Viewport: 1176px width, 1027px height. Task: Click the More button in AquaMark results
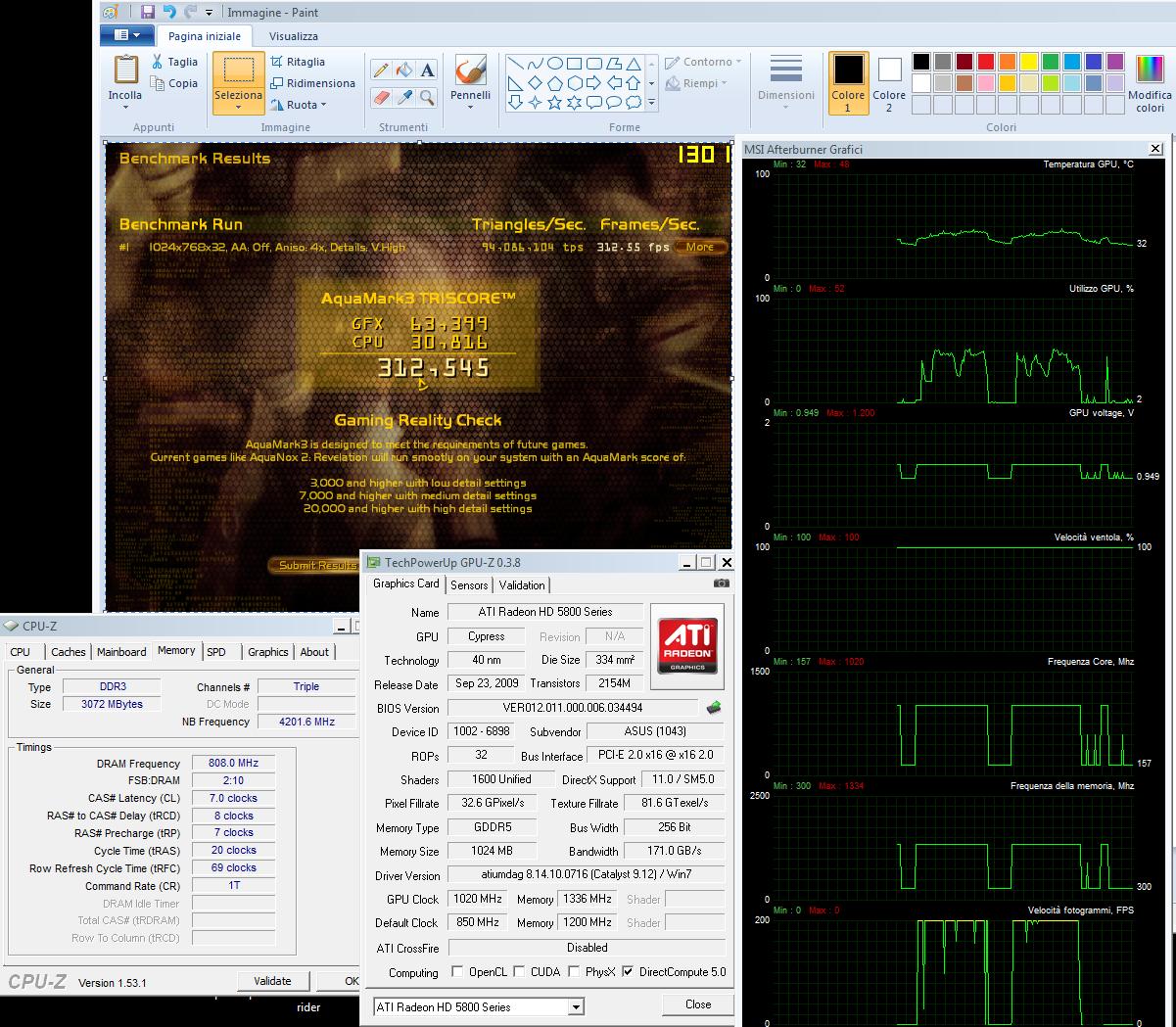click(x=700, y=247)
